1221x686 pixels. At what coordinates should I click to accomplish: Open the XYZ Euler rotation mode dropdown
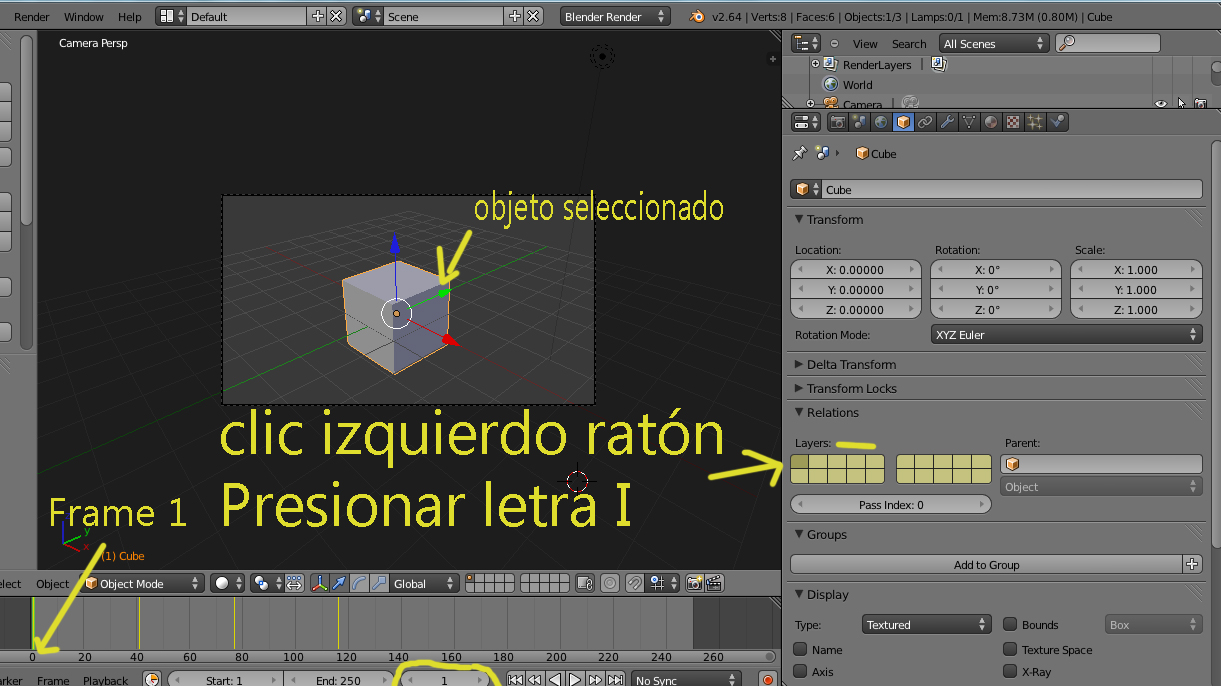(x=1066, y=335)
